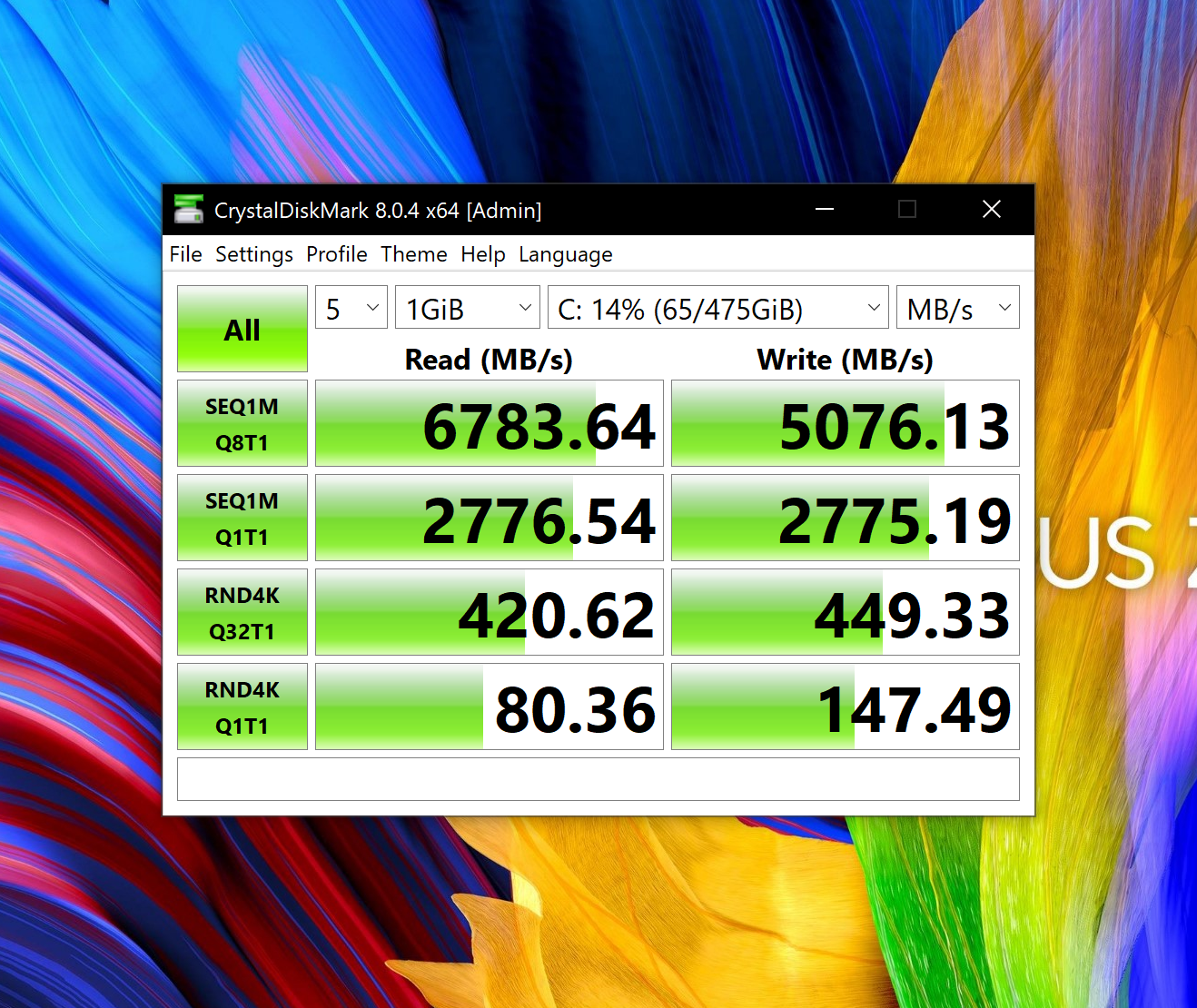Open the Language menu
This screenshot has width=1197, height=1008.
[566, 254]
